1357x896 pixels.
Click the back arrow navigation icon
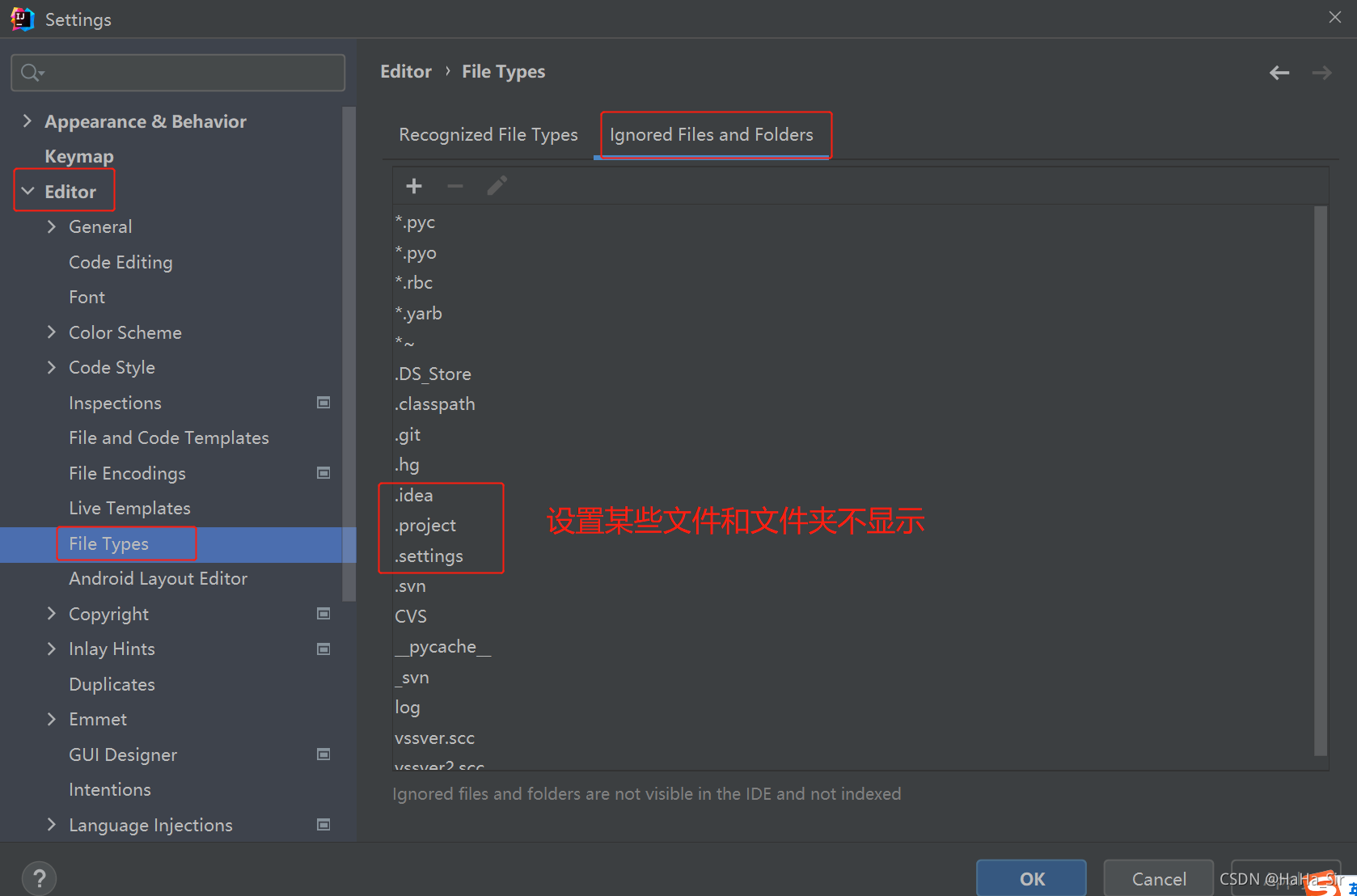coord(1279,73)
